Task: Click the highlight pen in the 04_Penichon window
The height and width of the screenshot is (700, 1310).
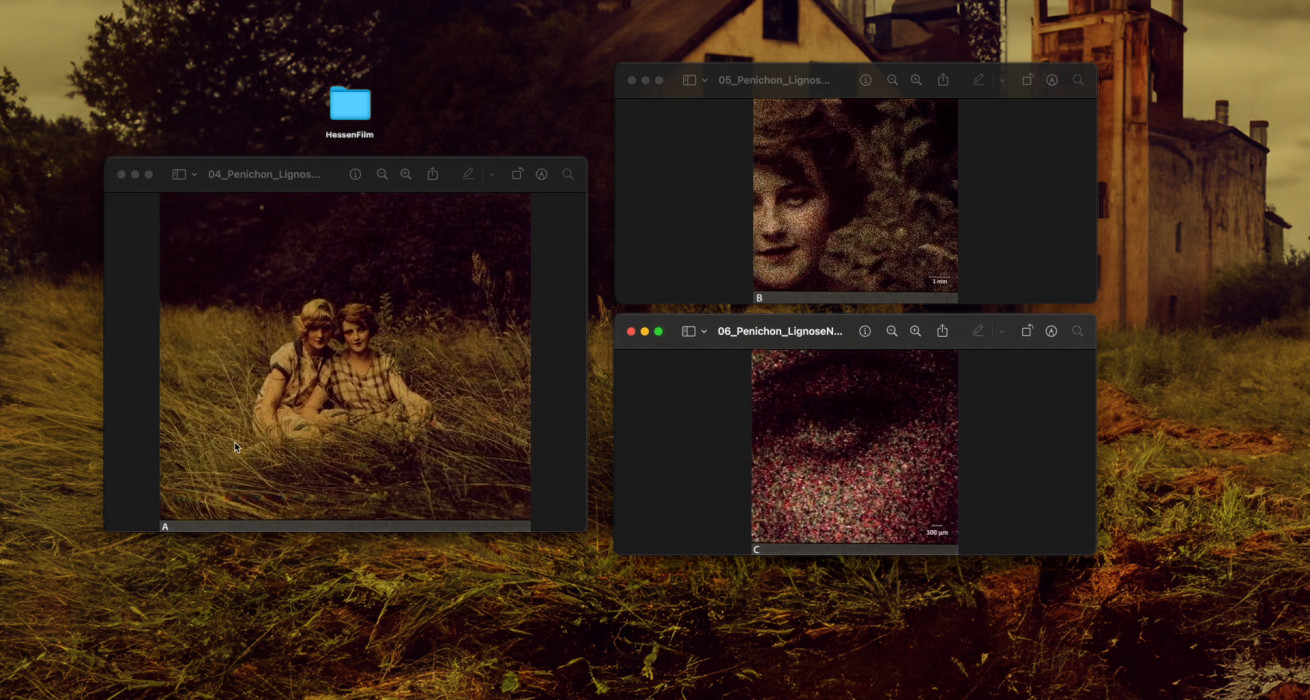Action: point(468,174)
